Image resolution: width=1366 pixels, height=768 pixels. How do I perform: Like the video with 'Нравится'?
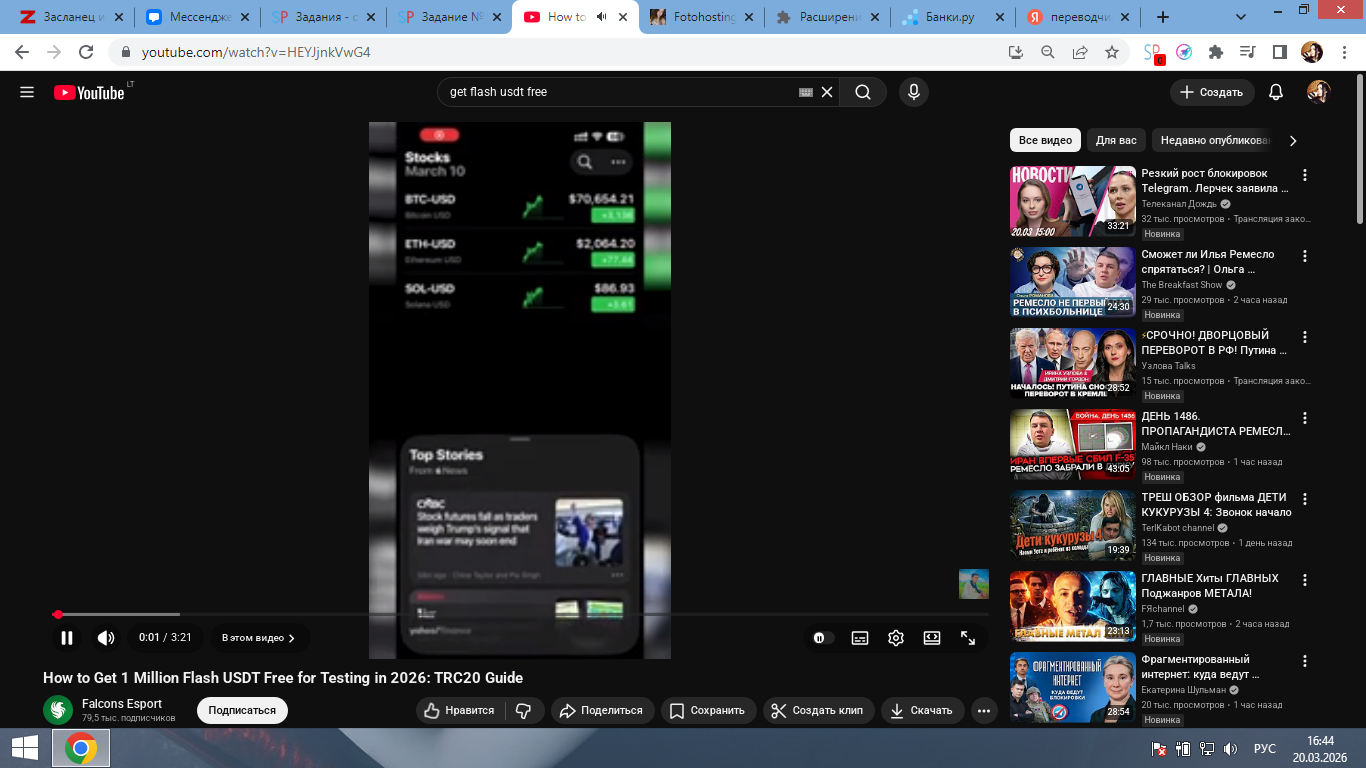[x=459, y=710]
